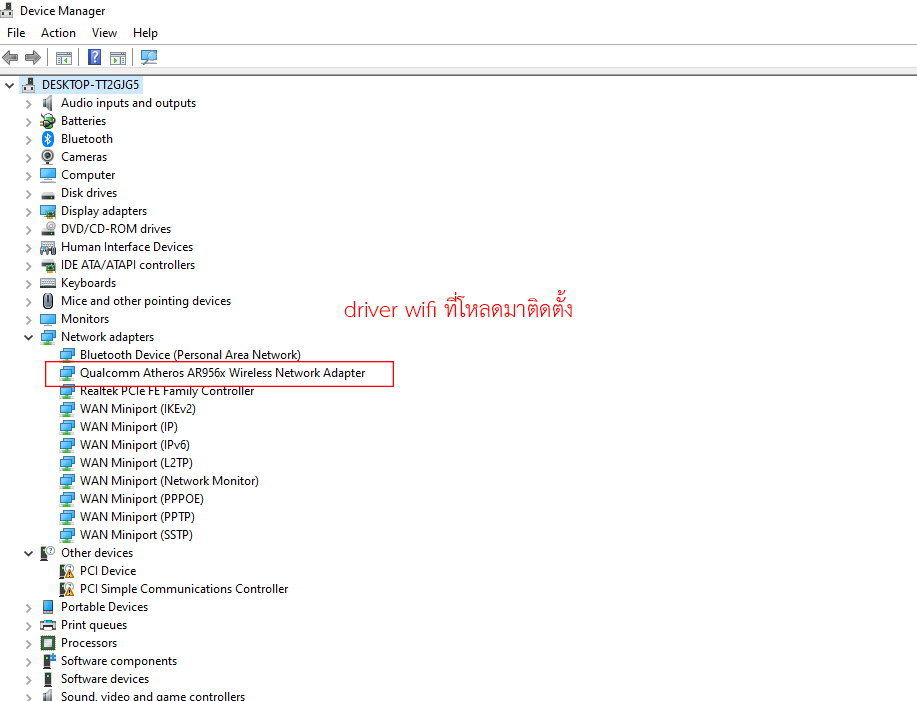Select the Human Interface Devices label
The height and width of the screenshot is (701, 917).
coord(127,247)
